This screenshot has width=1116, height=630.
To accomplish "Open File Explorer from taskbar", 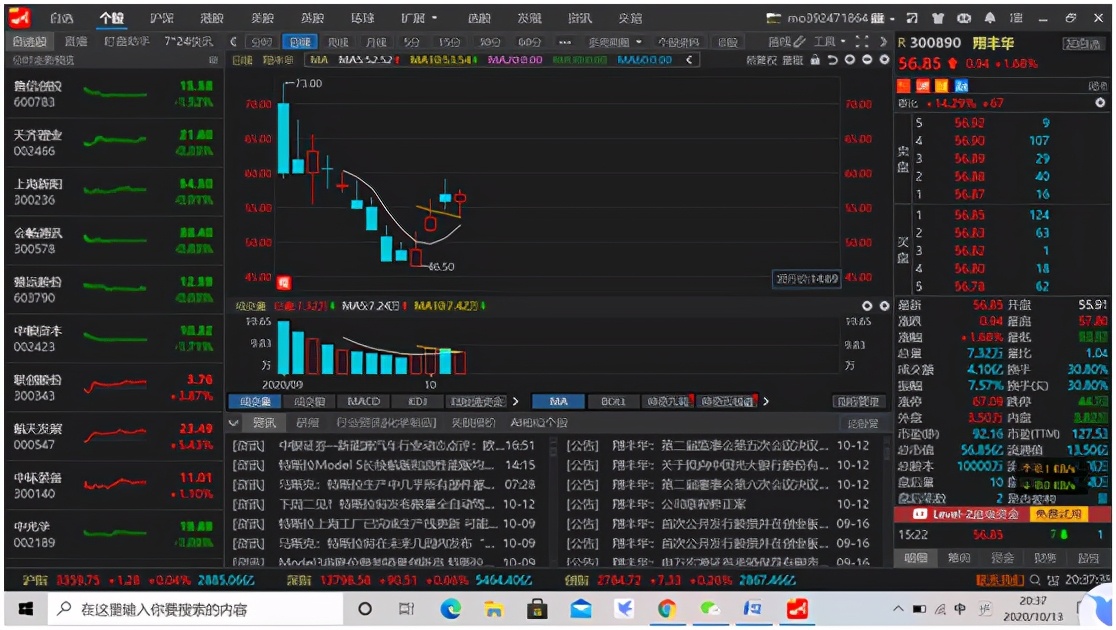I will click(493, 609).
